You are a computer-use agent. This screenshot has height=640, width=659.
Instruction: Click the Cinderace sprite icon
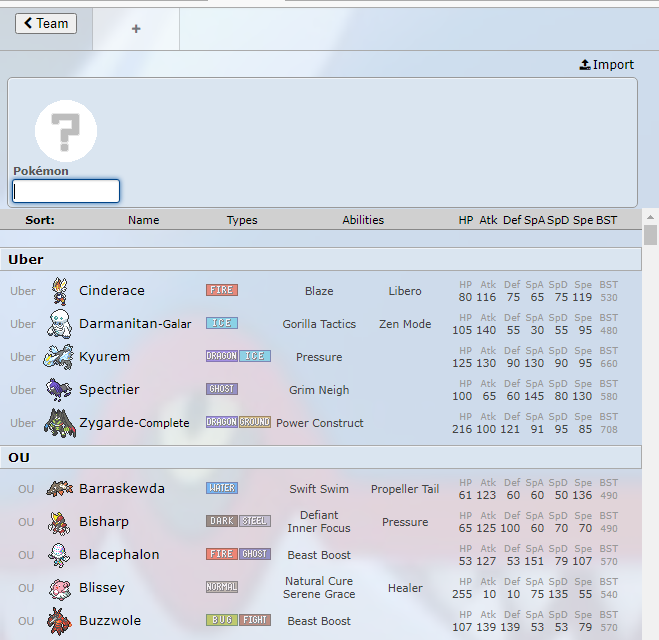(x=60, y=291)
